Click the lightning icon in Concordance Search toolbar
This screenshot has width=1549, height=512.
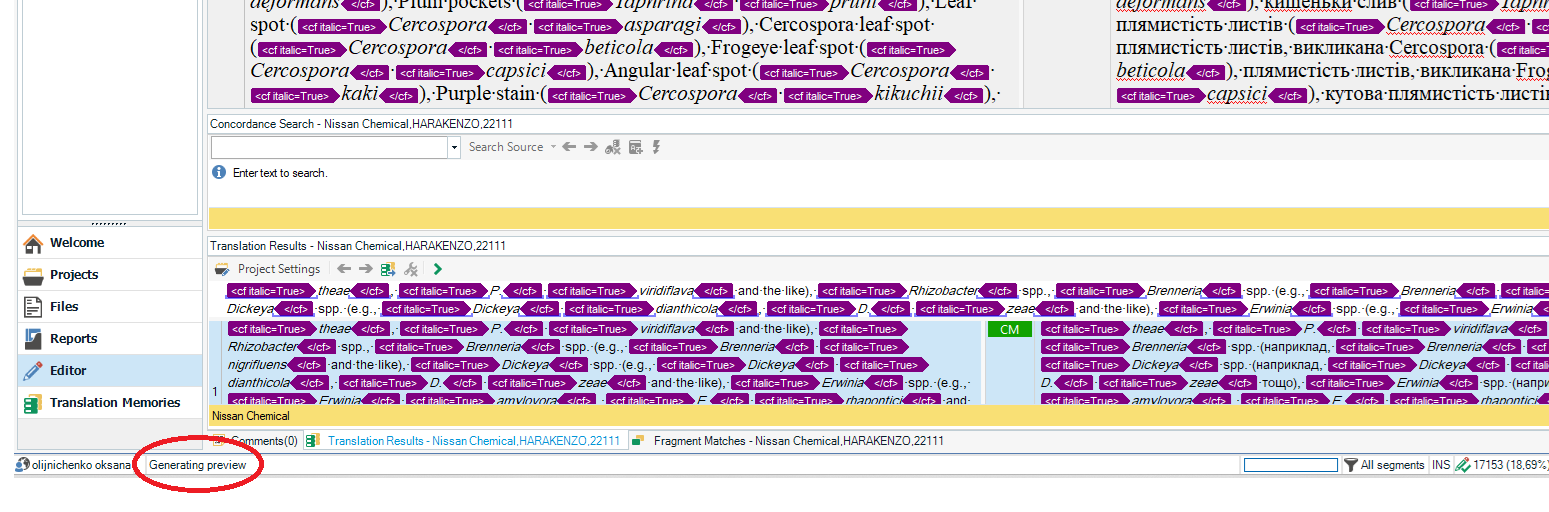(x=657, y=147)
